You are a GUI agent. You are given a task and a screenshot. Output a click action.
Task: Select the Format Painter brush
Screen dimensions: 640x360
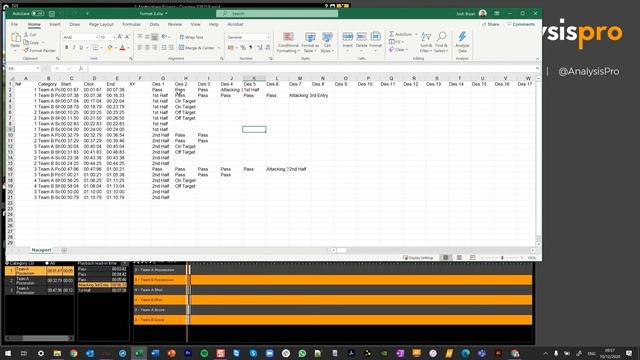point(26,50)
